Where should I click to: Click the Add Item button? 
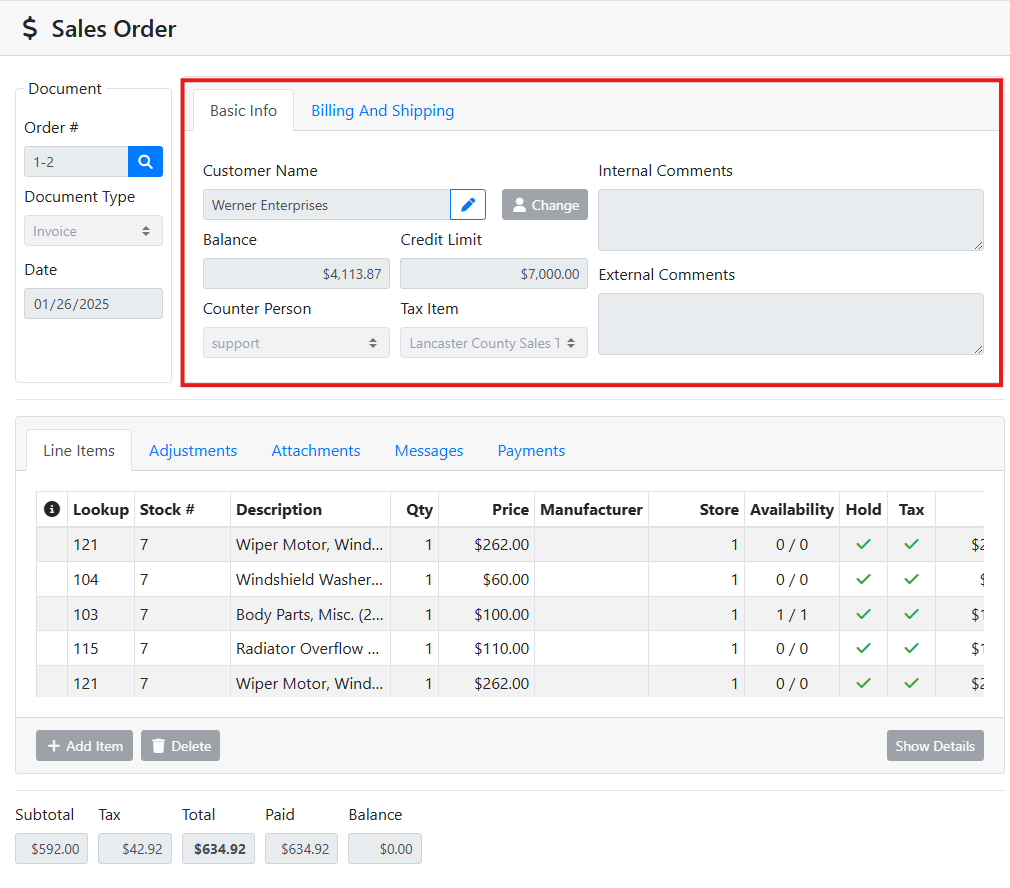[x=84, y=746]
